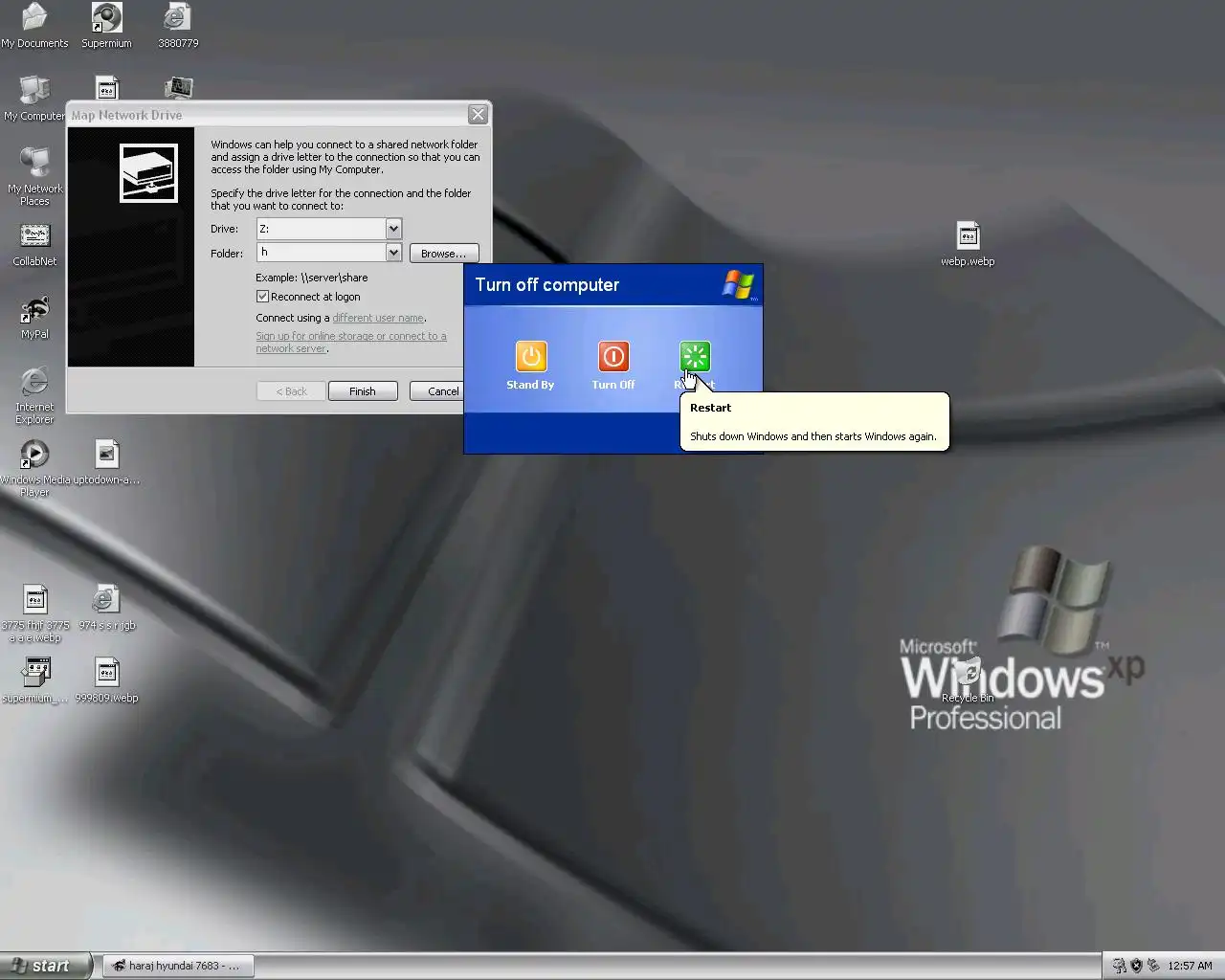Toggle Reconnect at logon checkbox
1225x980 pixels.
pos(262,297)
